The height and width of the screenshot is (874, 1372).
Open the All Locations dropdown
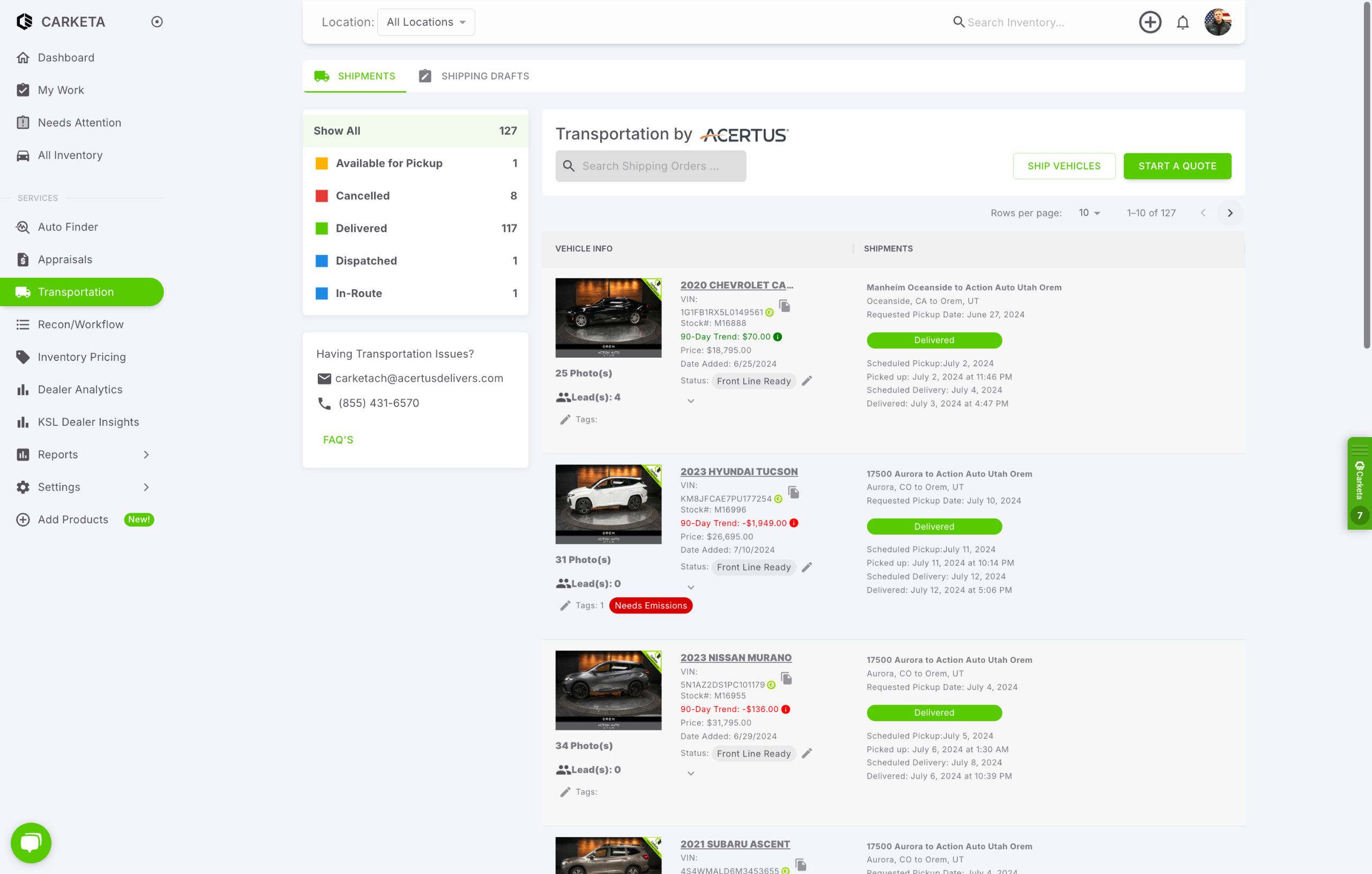(x=426, y=22)
